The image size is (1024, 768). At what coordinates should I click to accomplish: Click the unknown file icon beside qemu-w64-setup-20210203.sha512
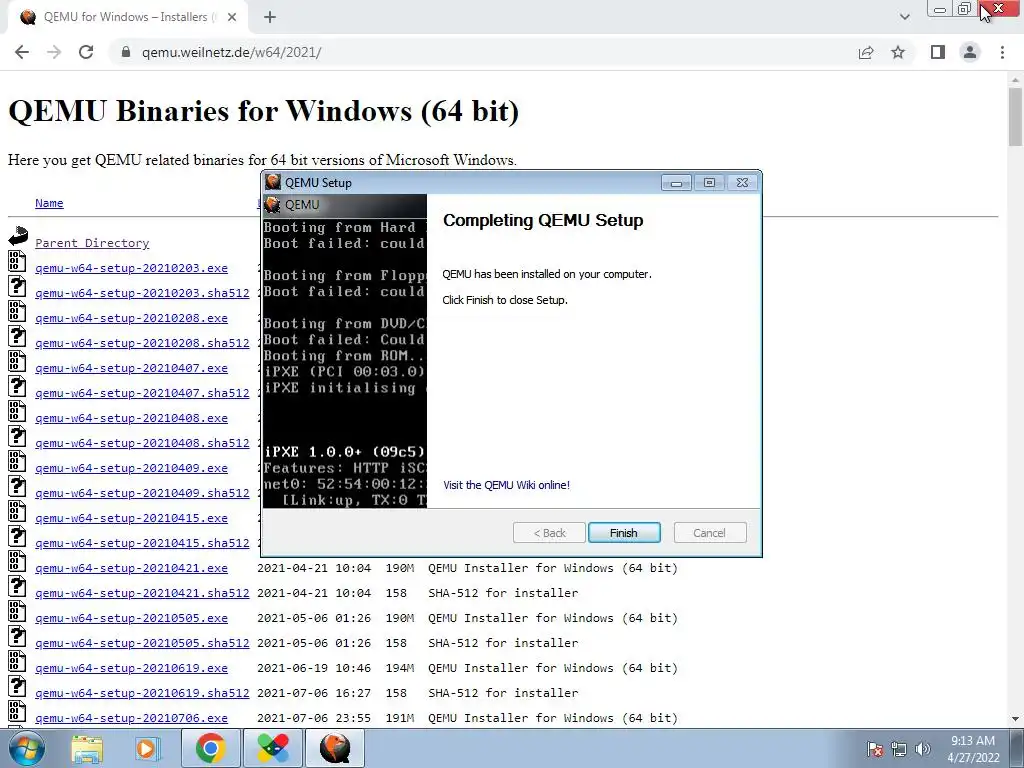pyautogui.click(x=17, y=286)
